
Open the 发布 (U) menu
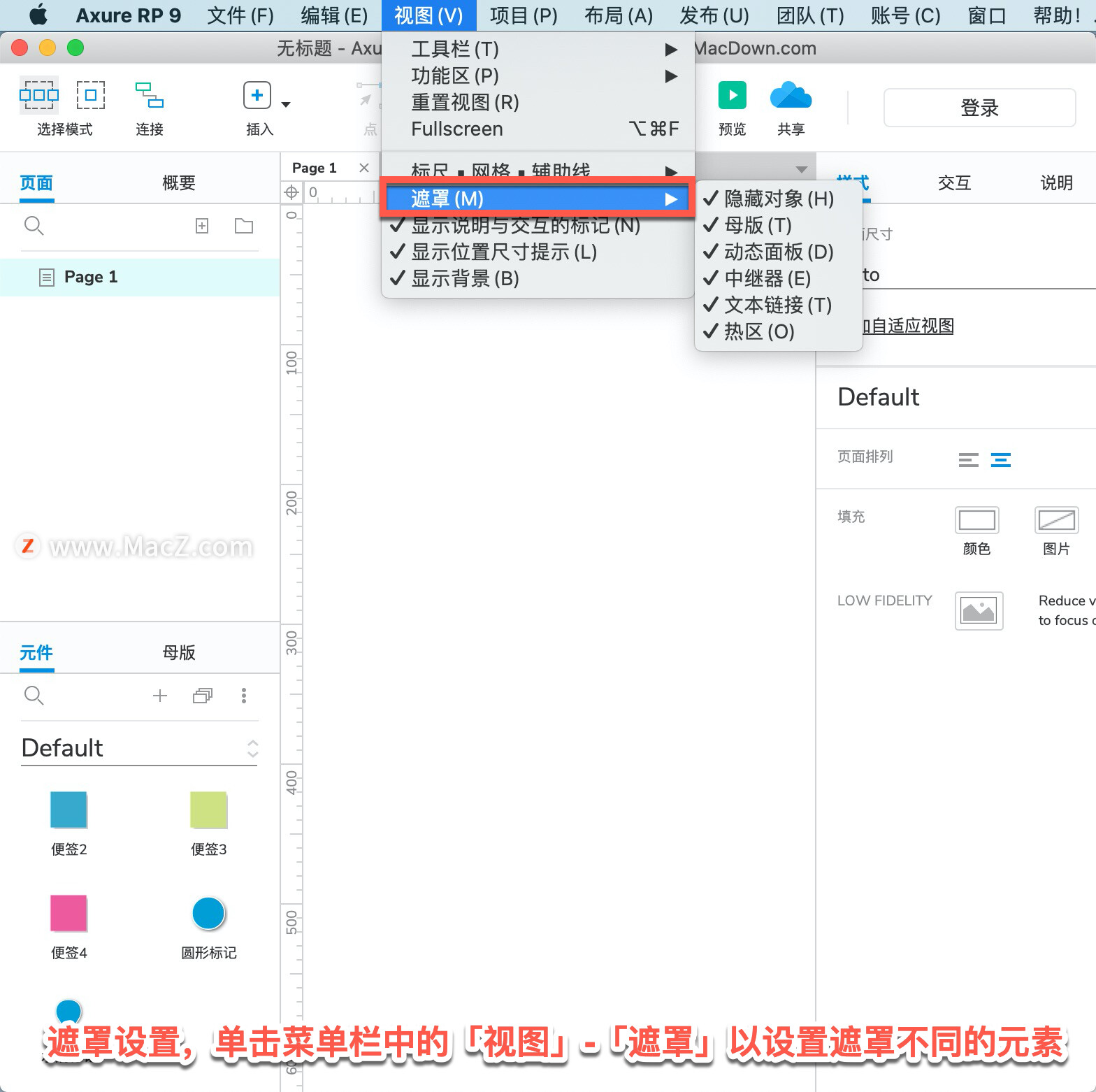tap(714, 15)
